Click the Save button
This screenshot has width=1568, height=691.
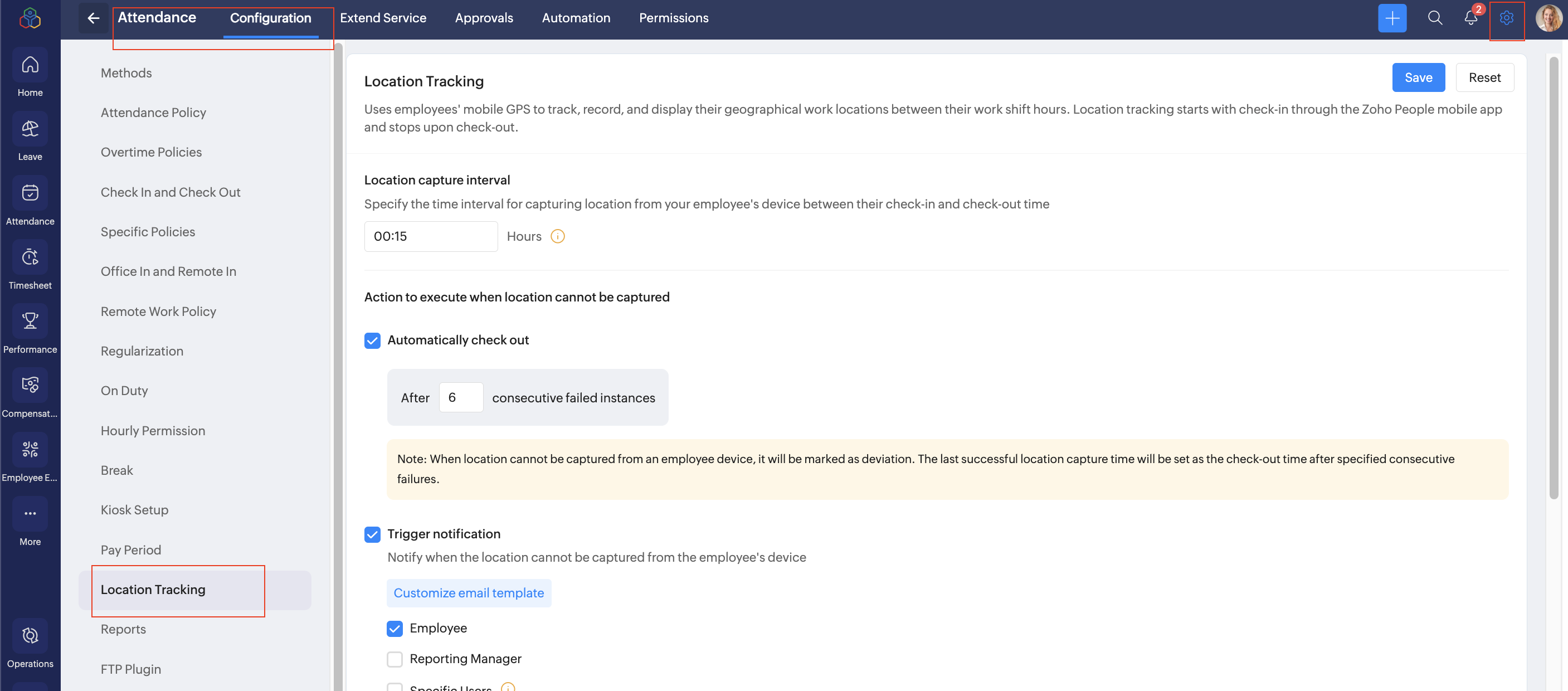pos(1418,77)
